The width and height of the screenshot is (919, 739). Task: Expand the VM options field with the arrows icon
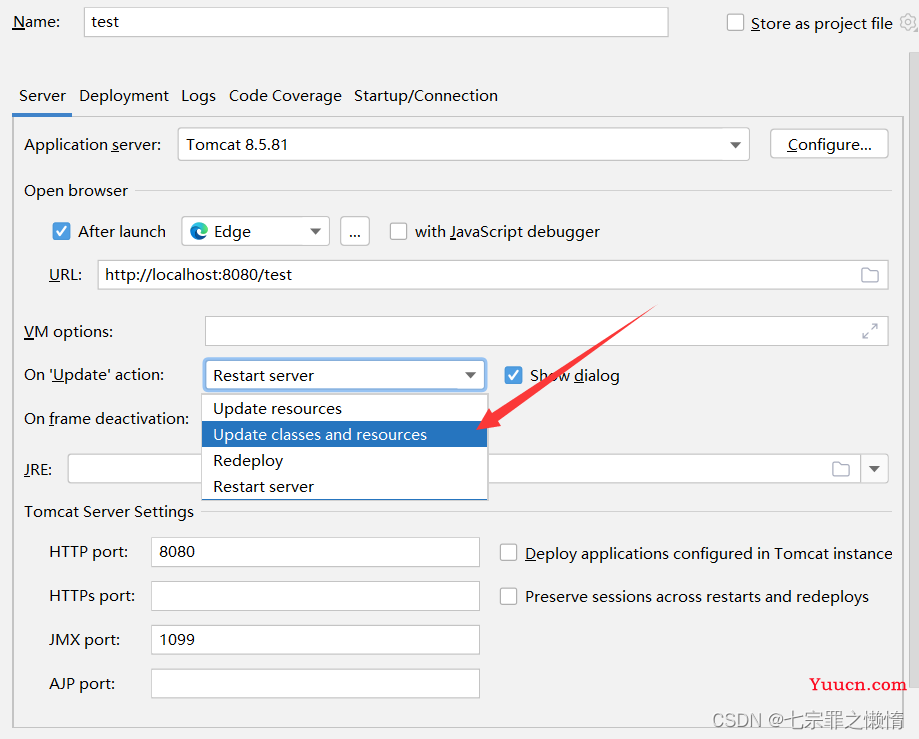870,331
